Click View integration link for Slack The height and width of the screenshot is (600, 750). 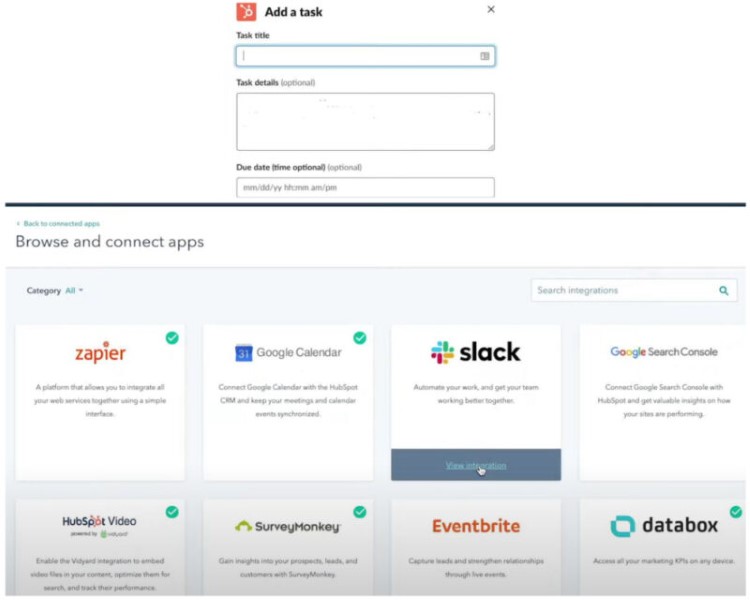(x=476, y=465)
